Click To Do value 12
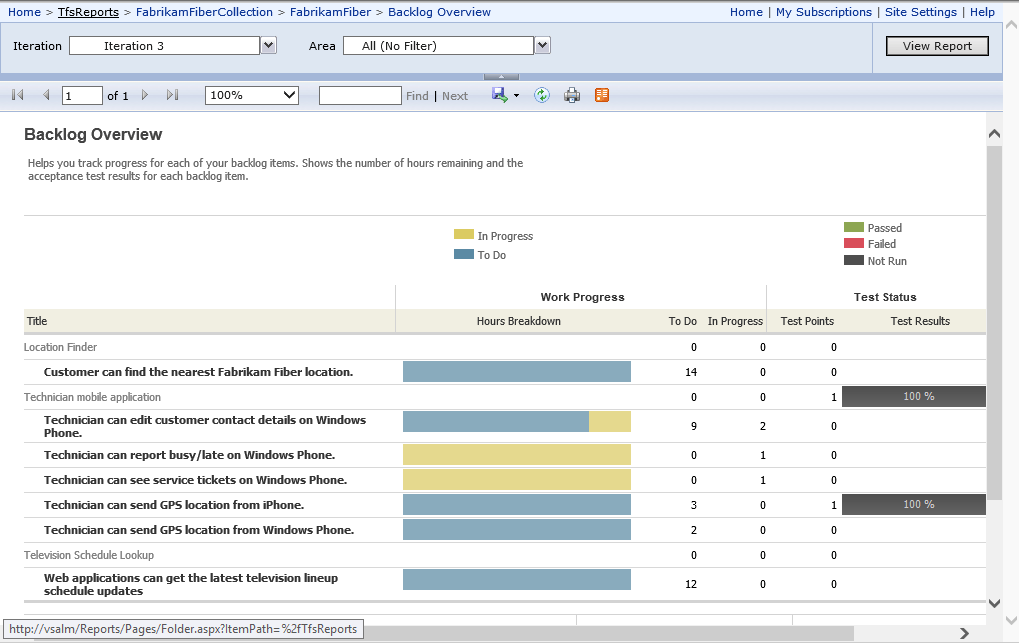The width and height of the screenshot is (1019, 643). 691,584
